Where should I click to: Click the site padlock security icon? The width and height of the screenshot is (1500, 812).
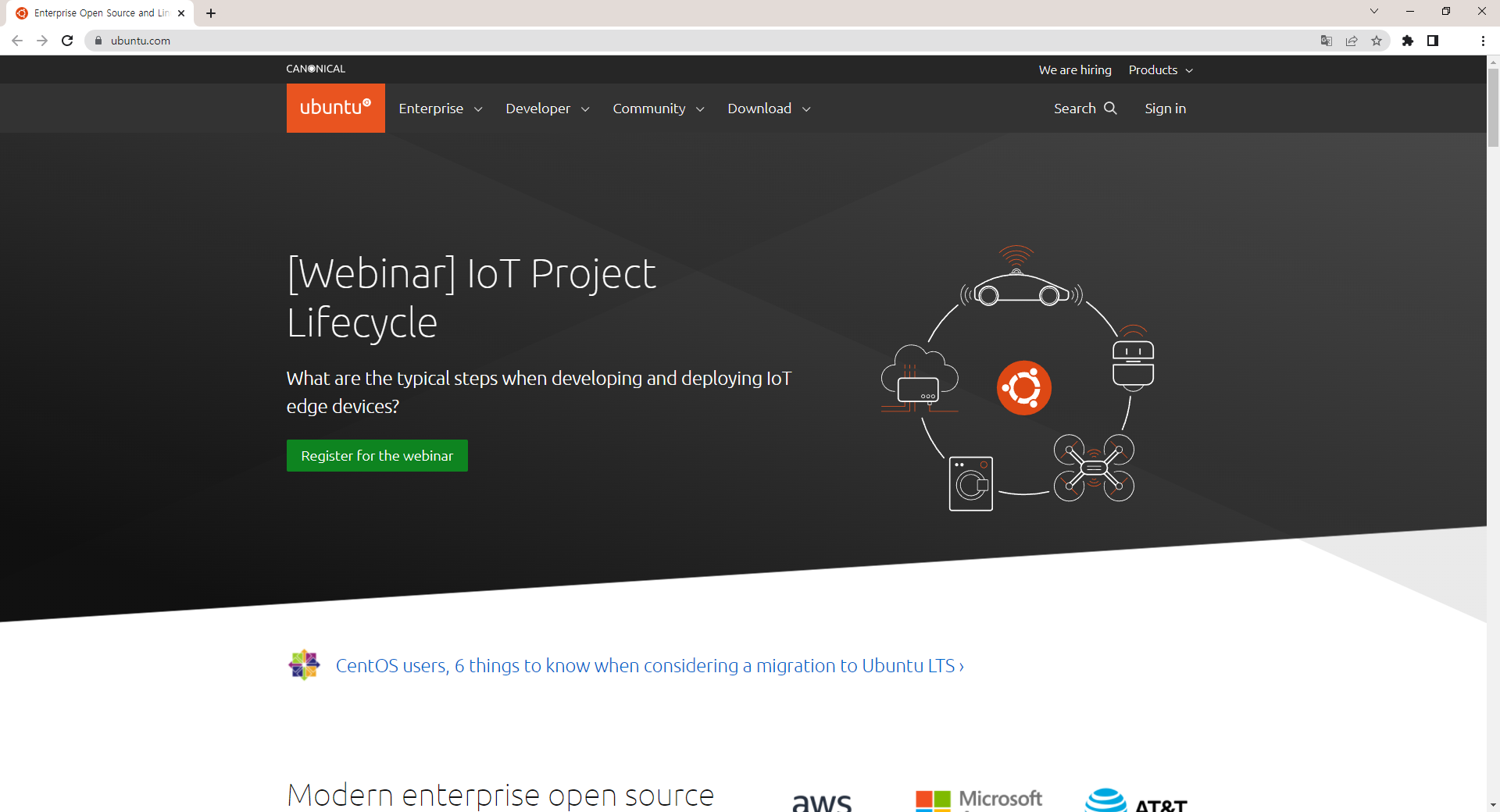(98, 41)
